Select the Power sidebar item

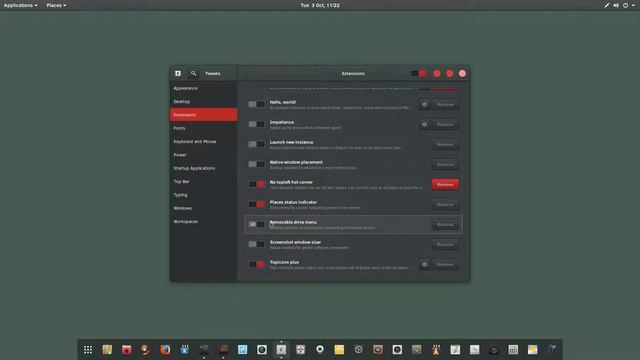click(203, 155)
